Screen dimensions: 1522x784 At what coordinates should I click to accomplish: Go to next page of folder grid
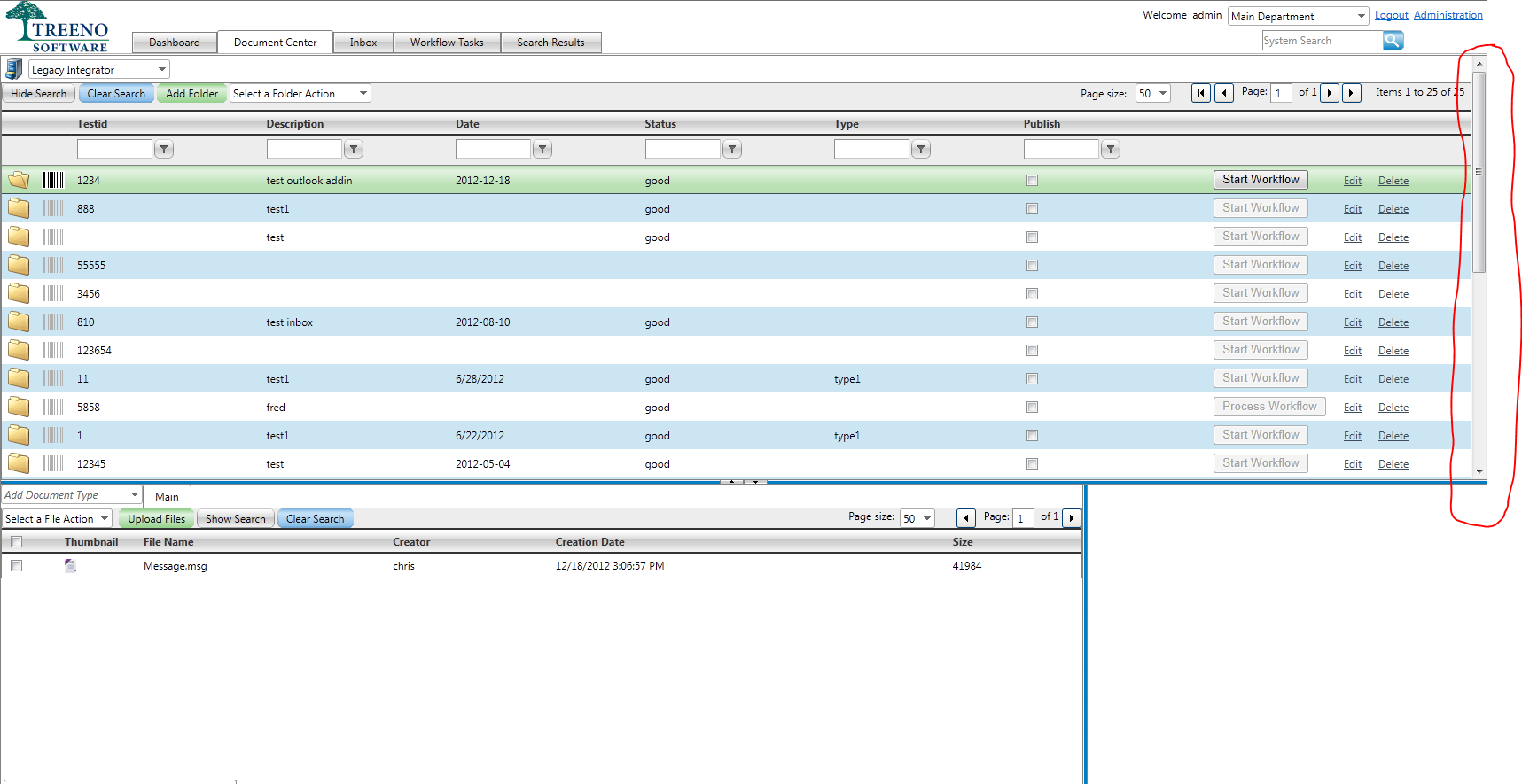(1330, 93)
